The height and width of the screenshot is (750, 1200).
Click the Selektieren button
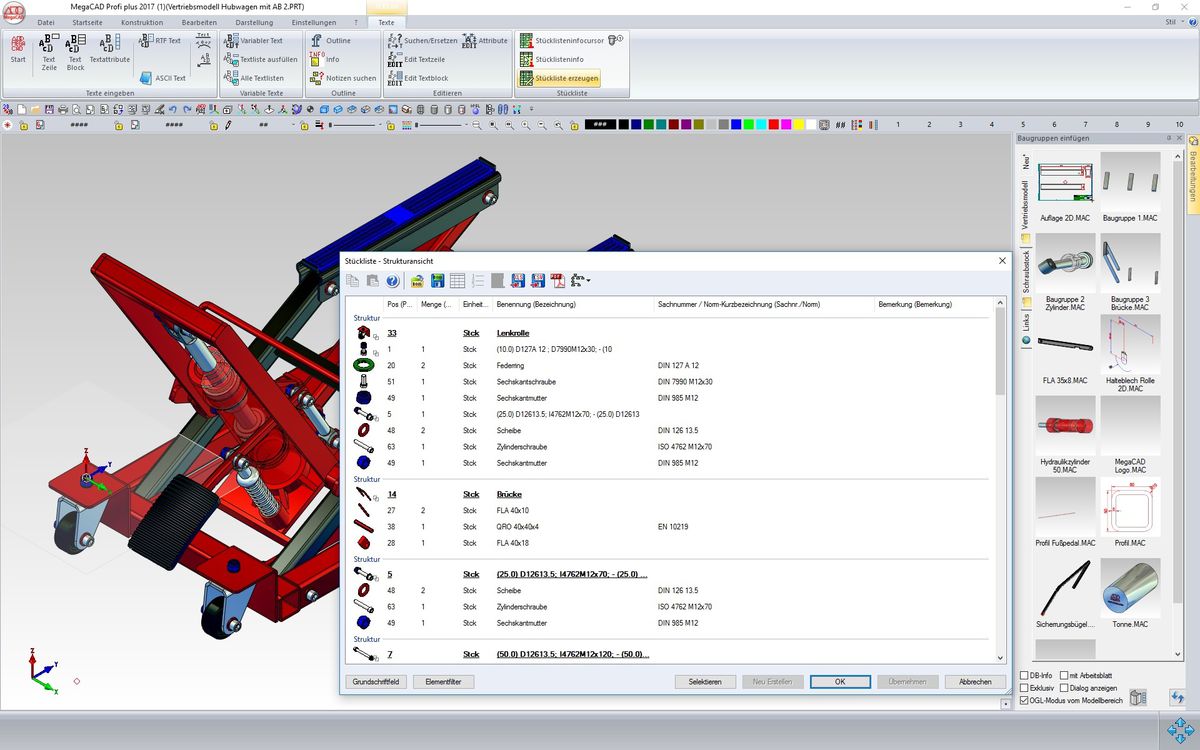[705, 682]
